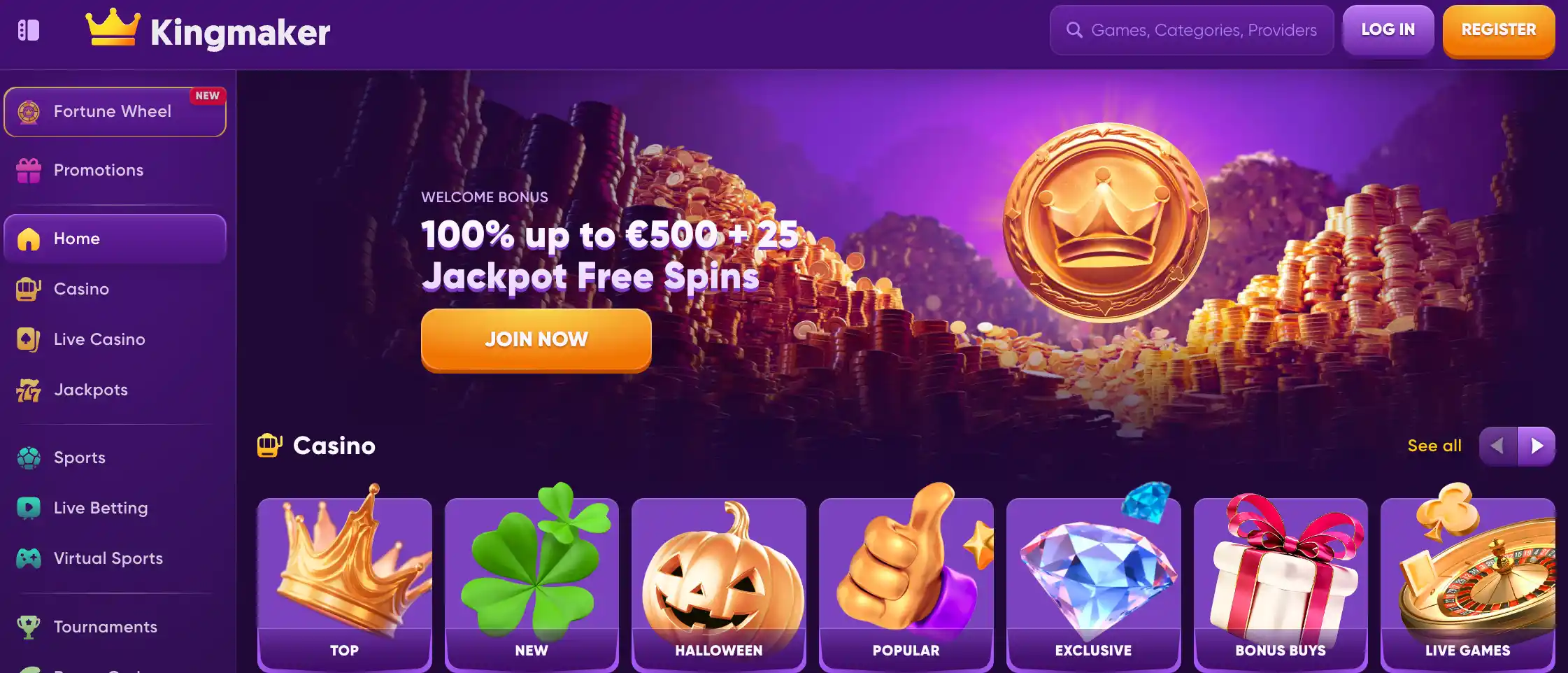1568x673 pixels.
Task: Collapse sidebar using the panel toggle icon
Action: (x=29, y=30)
